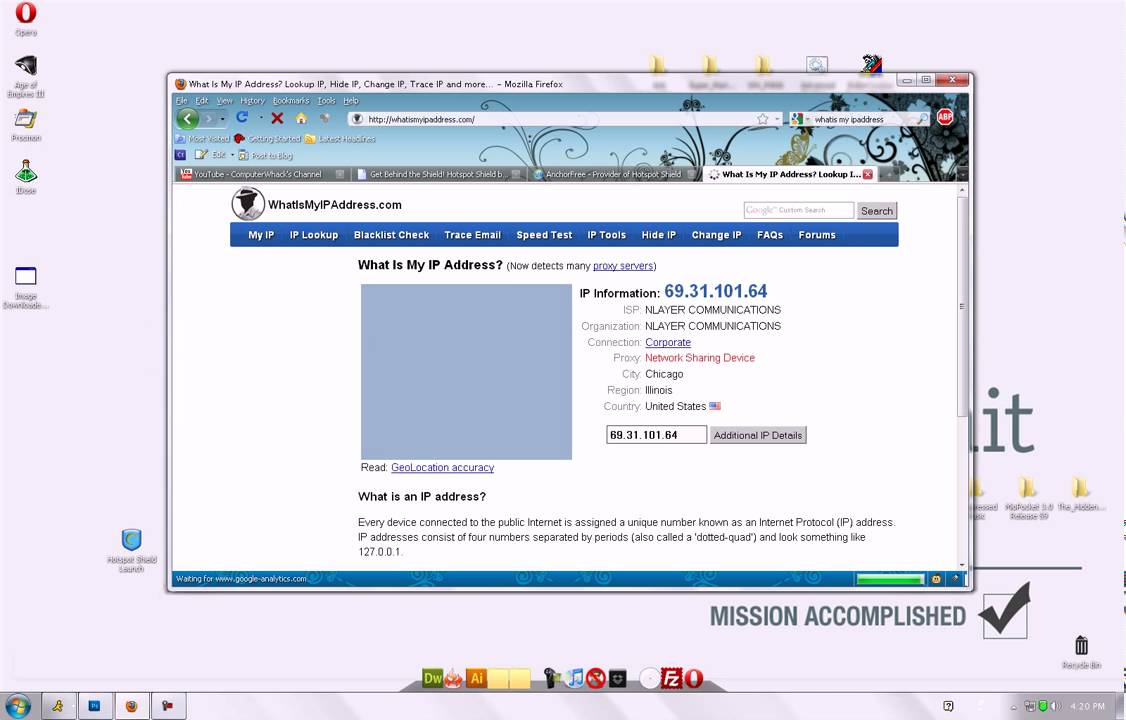Click the page's vertical scrollbar
The width and height of the screenshot is (1126, 720).
962,305
